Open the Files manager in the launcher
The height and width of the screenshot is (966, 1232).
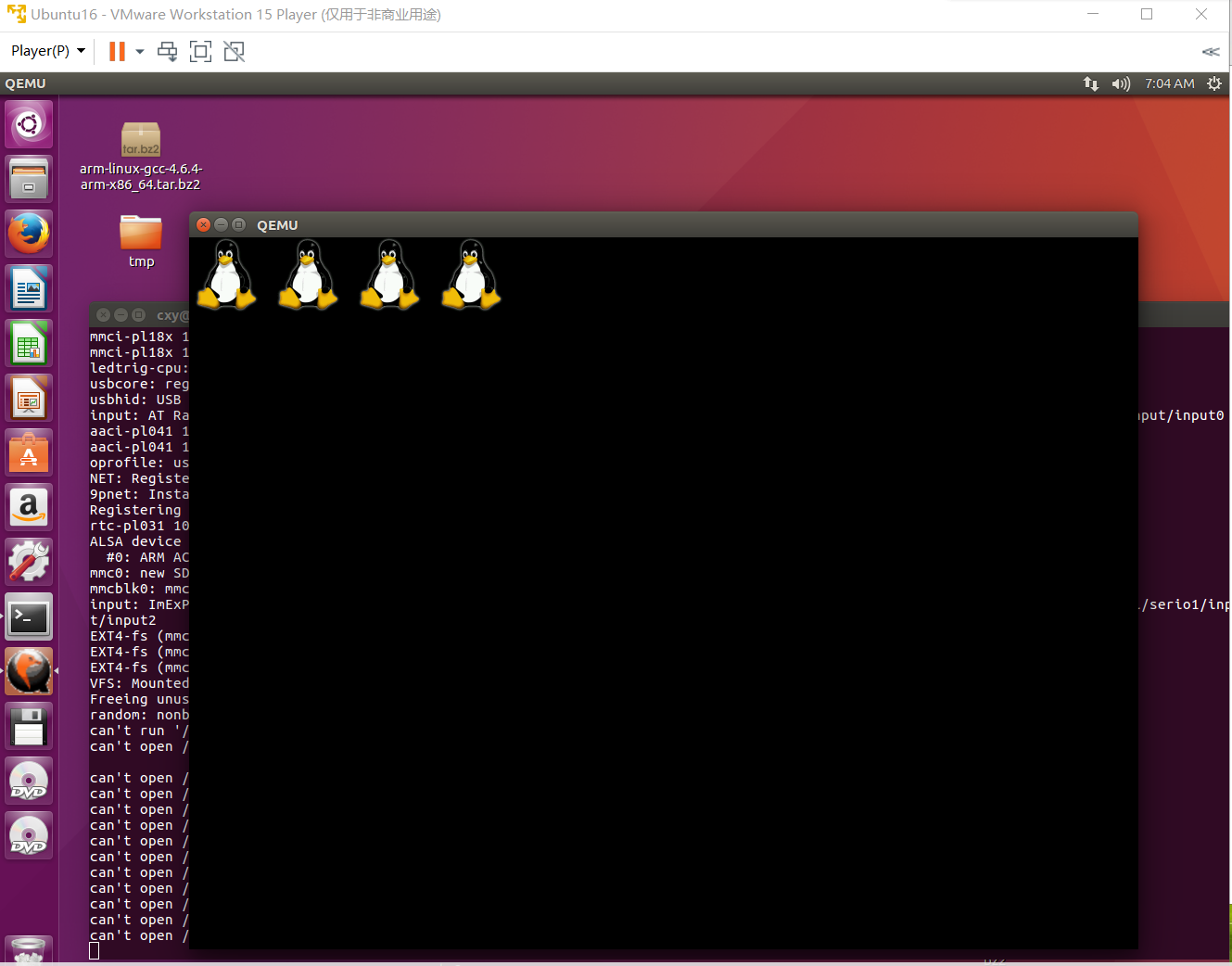point(29,179)
